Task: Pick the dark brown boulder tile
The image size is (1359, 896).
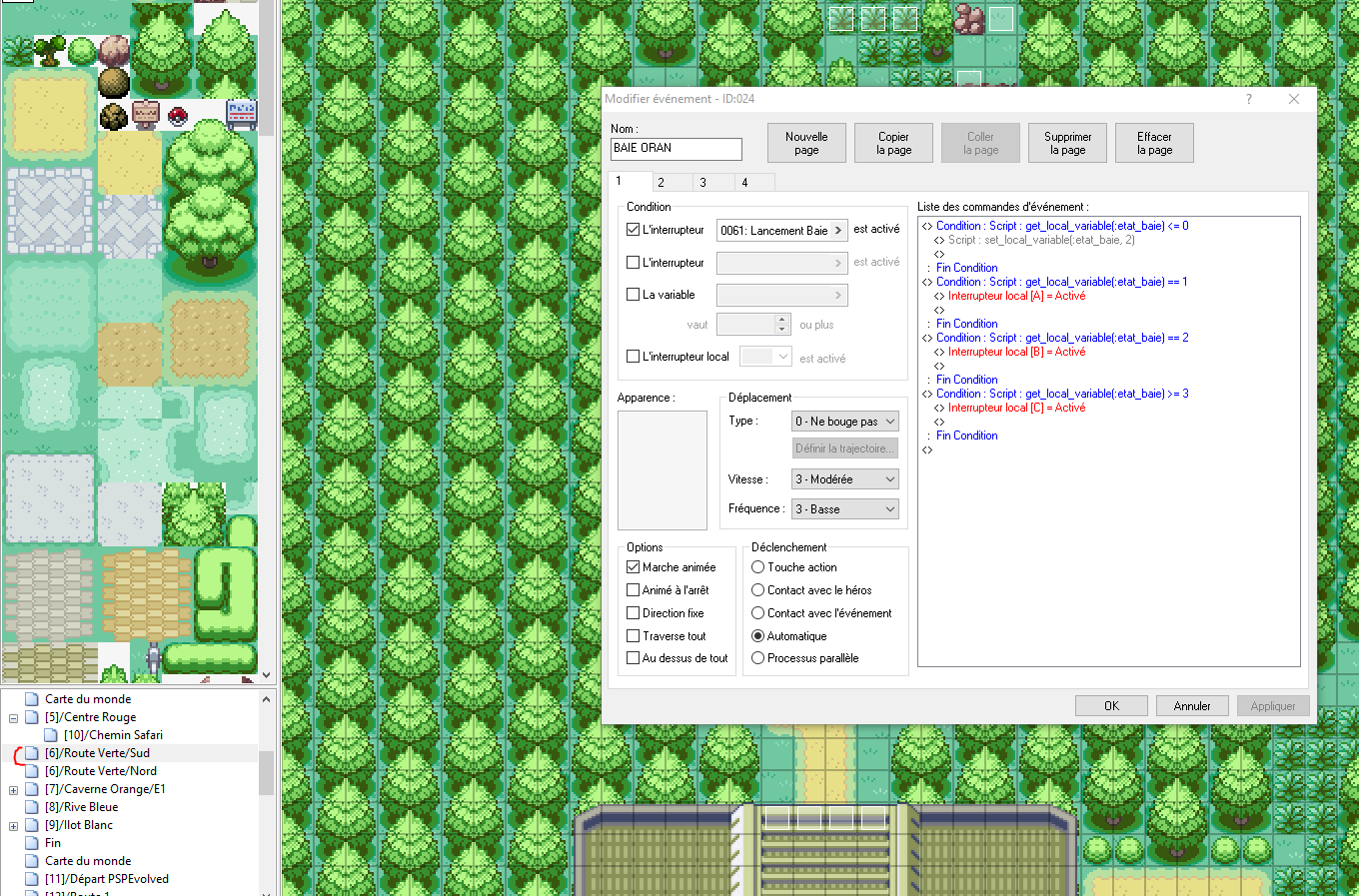Action: coord(114,83)
